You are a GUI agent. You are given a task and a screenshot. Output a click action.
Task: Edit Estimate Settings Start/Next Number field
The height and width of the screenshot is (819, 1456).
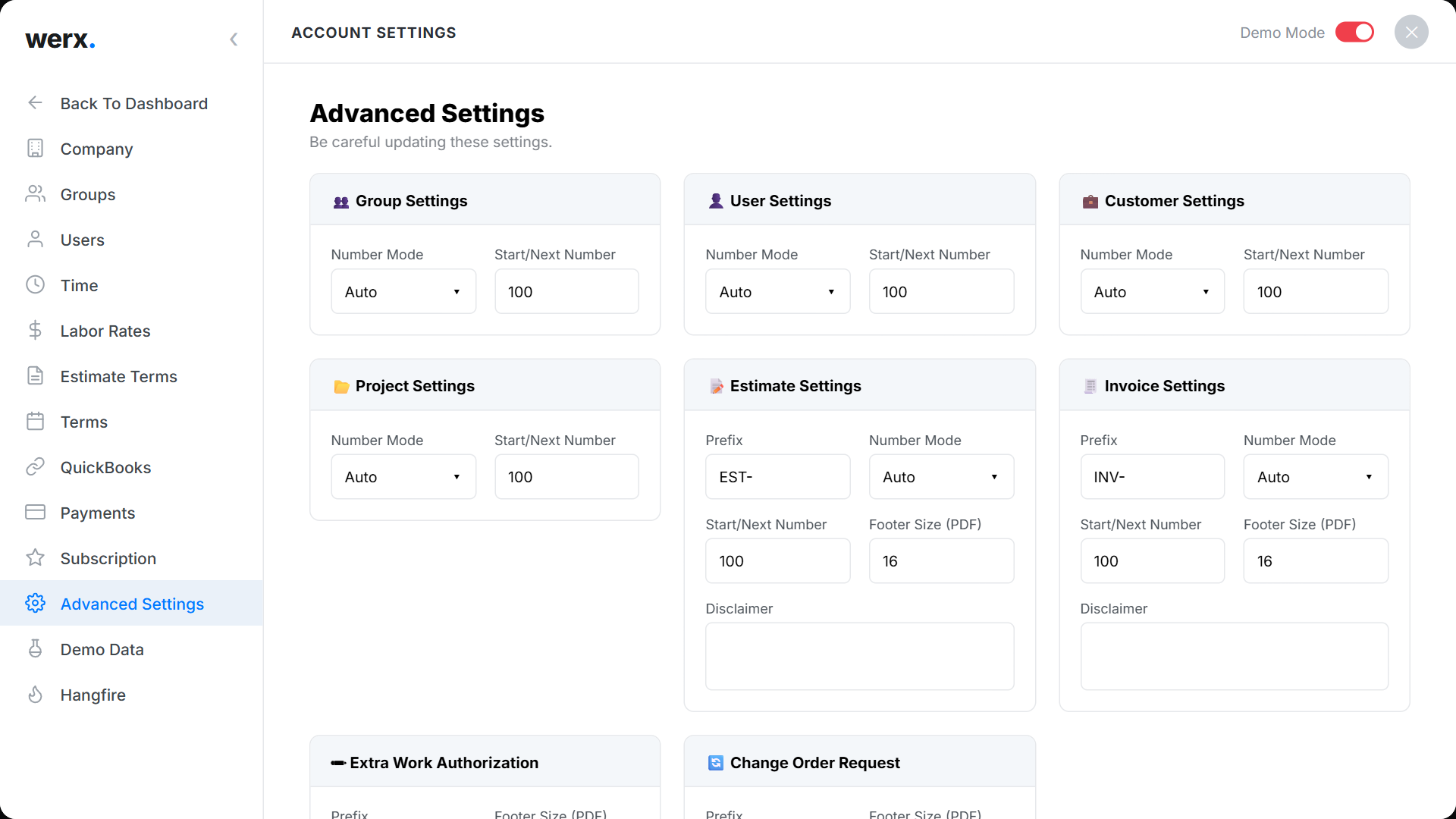click(x=778, y=561)
